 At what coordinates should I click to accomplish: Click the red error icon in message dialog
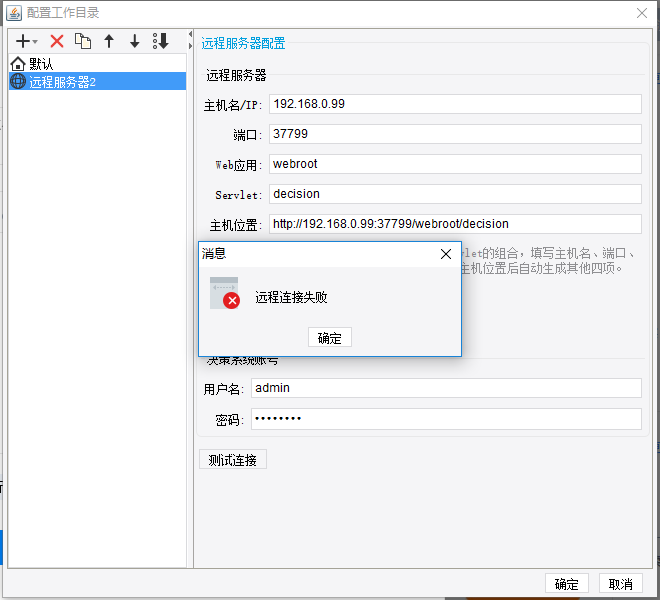pos(232,301)
